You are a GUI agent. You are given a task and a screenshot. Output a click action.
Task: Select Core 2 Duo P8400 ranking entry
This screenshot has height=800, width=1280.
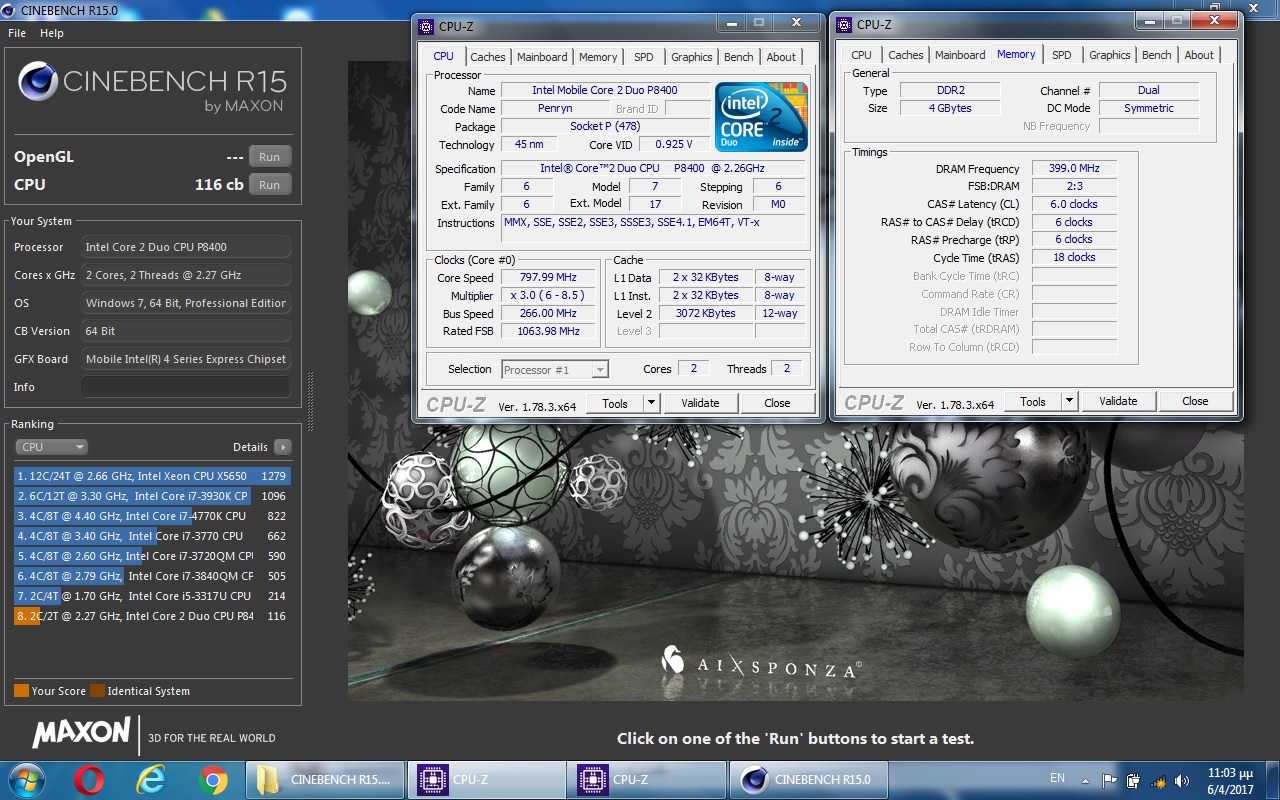152,616
